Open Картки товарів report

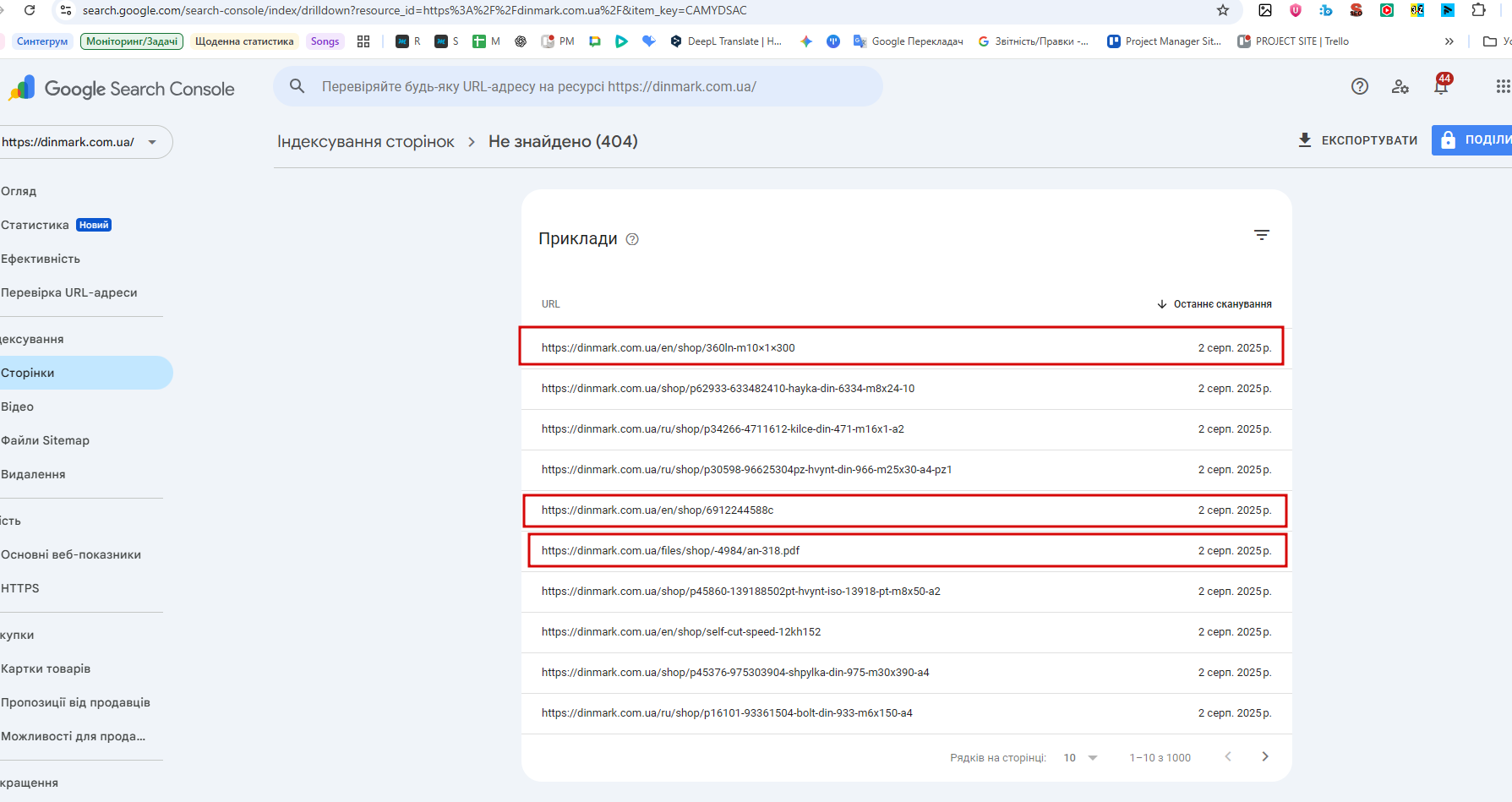(46, 668)
